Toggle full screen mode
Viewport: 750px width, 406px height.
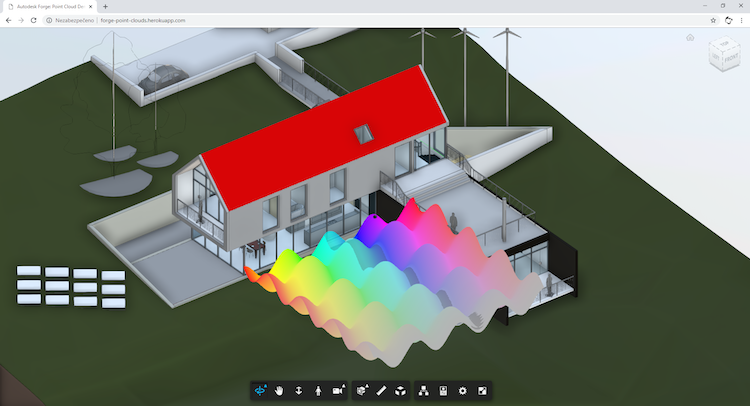[x=482, y=391]
